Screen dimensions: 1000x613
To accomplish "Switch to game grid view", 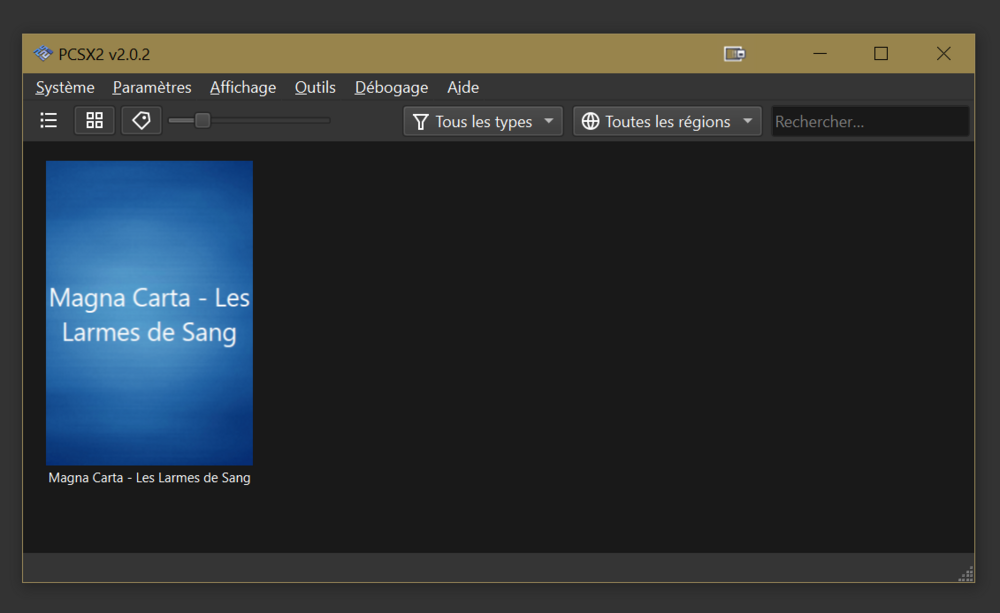I will coord(95,121).
